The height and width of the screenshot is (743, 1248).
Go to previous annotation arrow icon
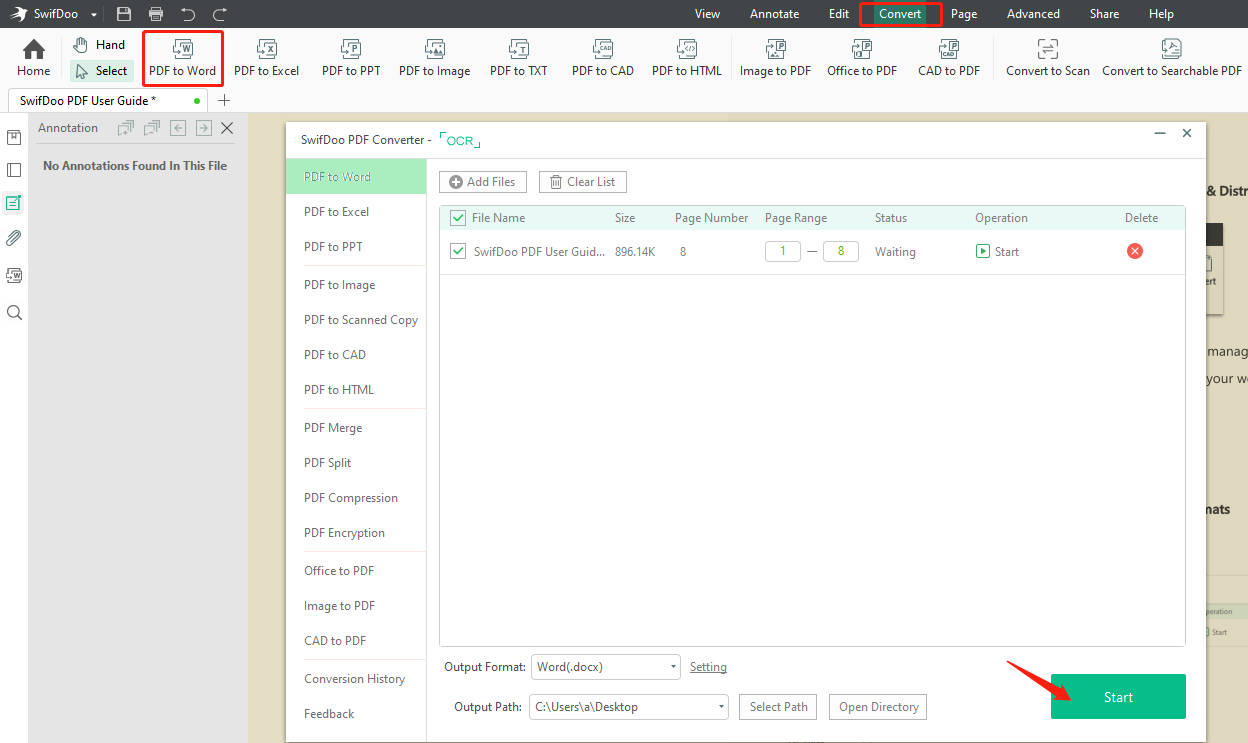click(x=178, y=128)
